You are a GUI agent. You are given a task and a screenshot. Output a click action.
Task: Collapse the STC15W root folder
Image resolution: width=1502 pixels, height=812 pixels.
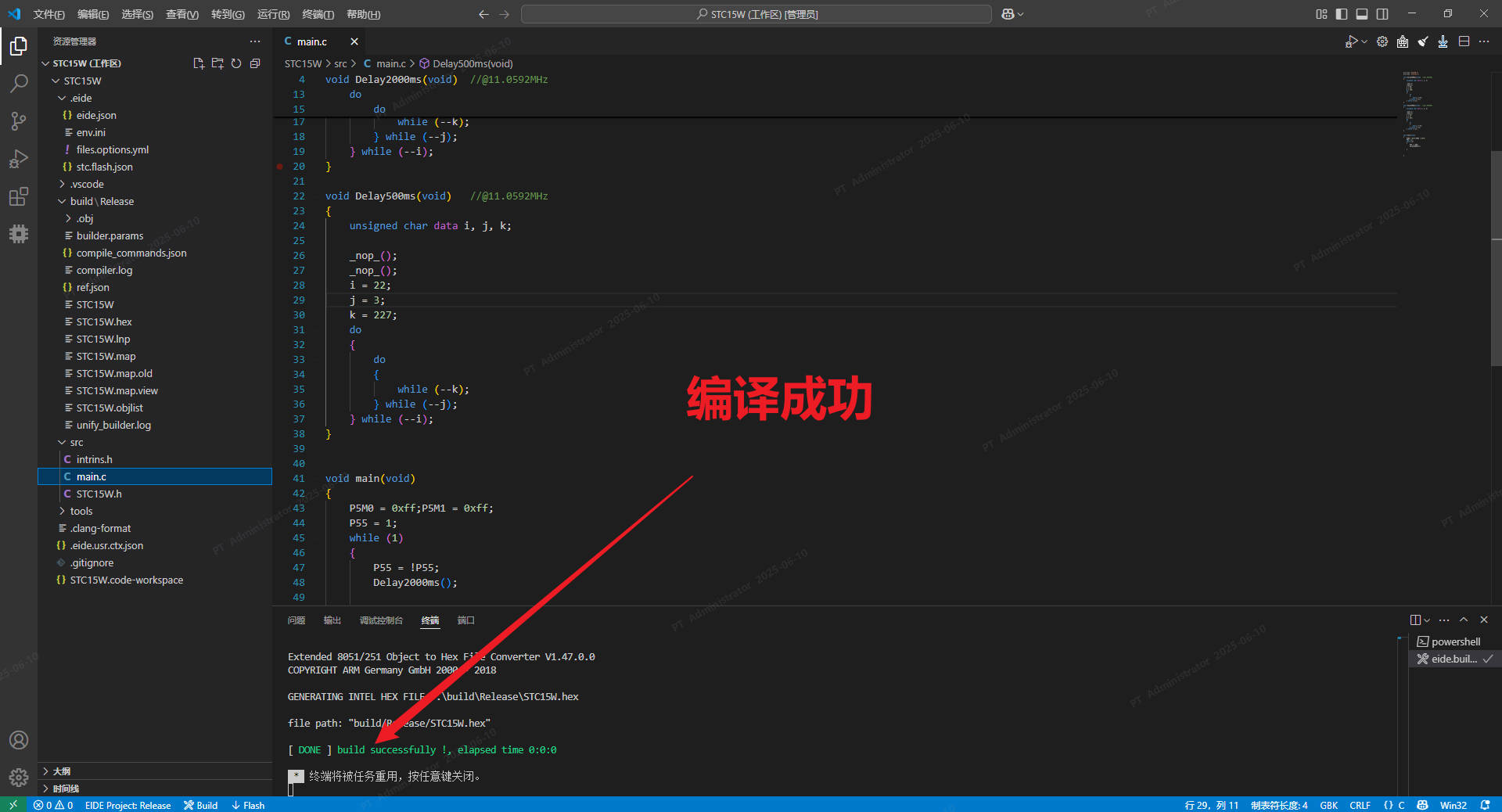pyautogui.click(x=56, y=81)
